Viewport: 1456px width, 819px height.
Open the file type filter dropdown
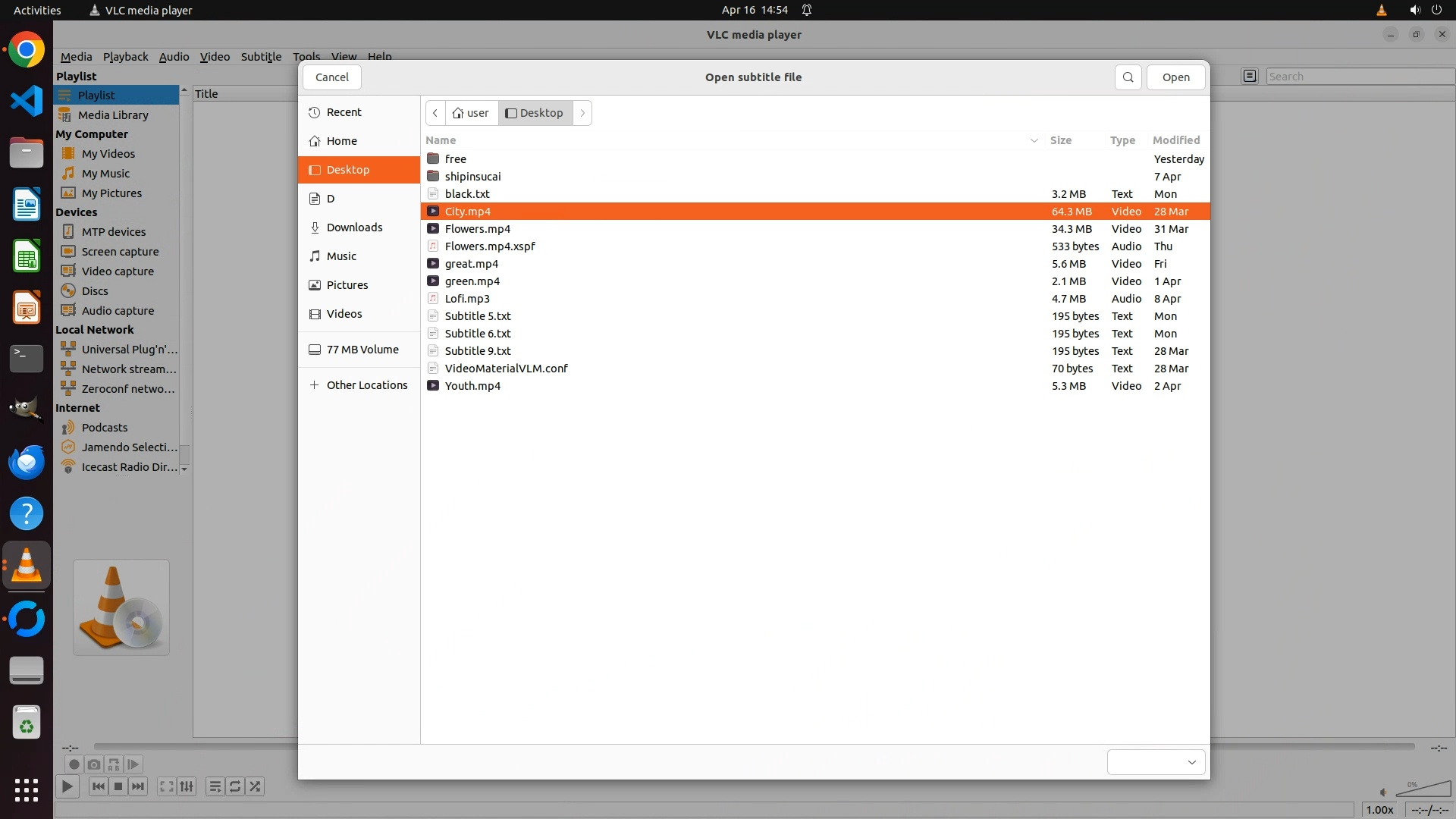pyautogui.click(x=1156, y=762)
